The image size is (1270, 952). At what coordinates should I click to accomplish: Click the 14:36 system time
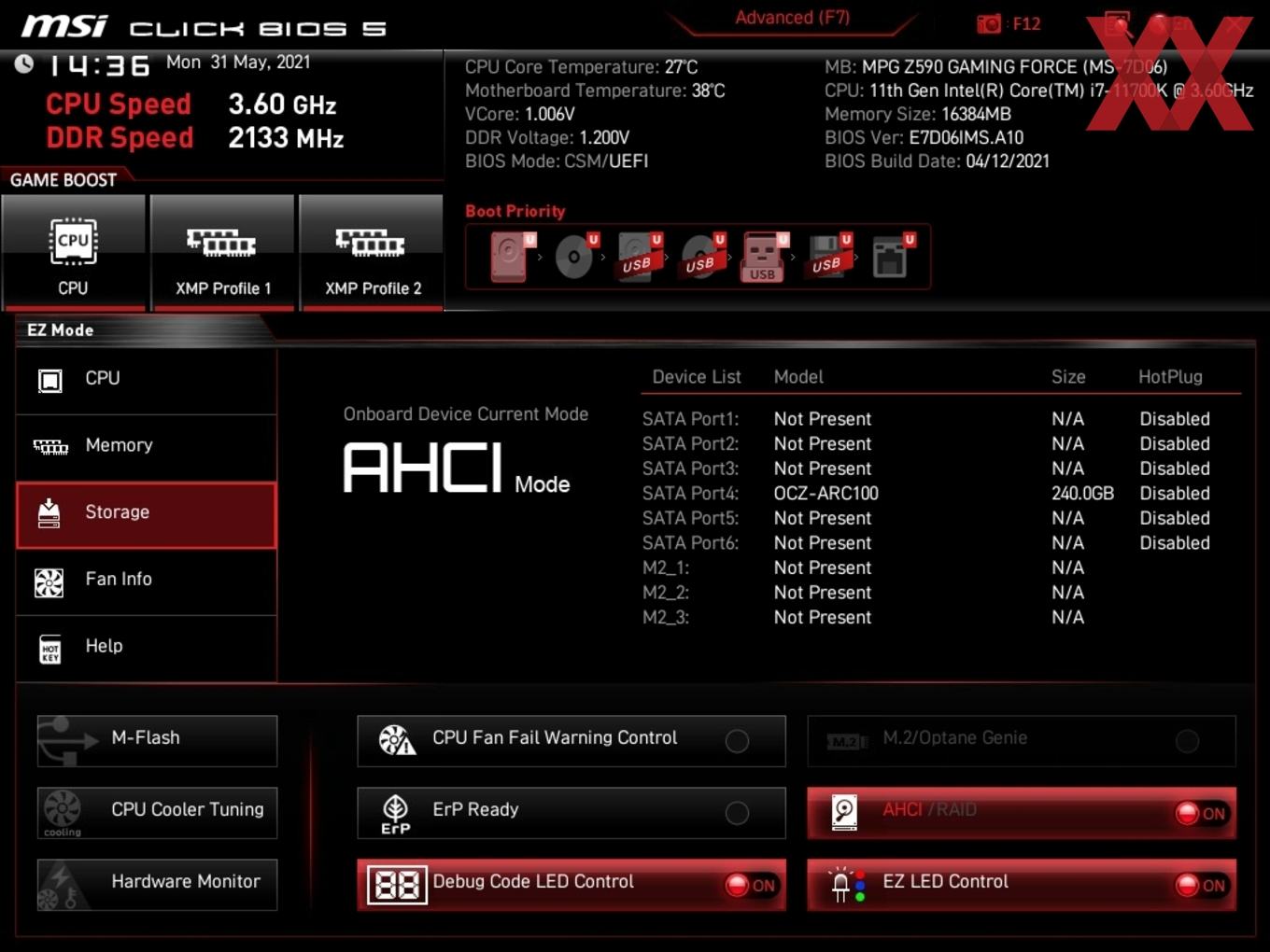point(98,65)
